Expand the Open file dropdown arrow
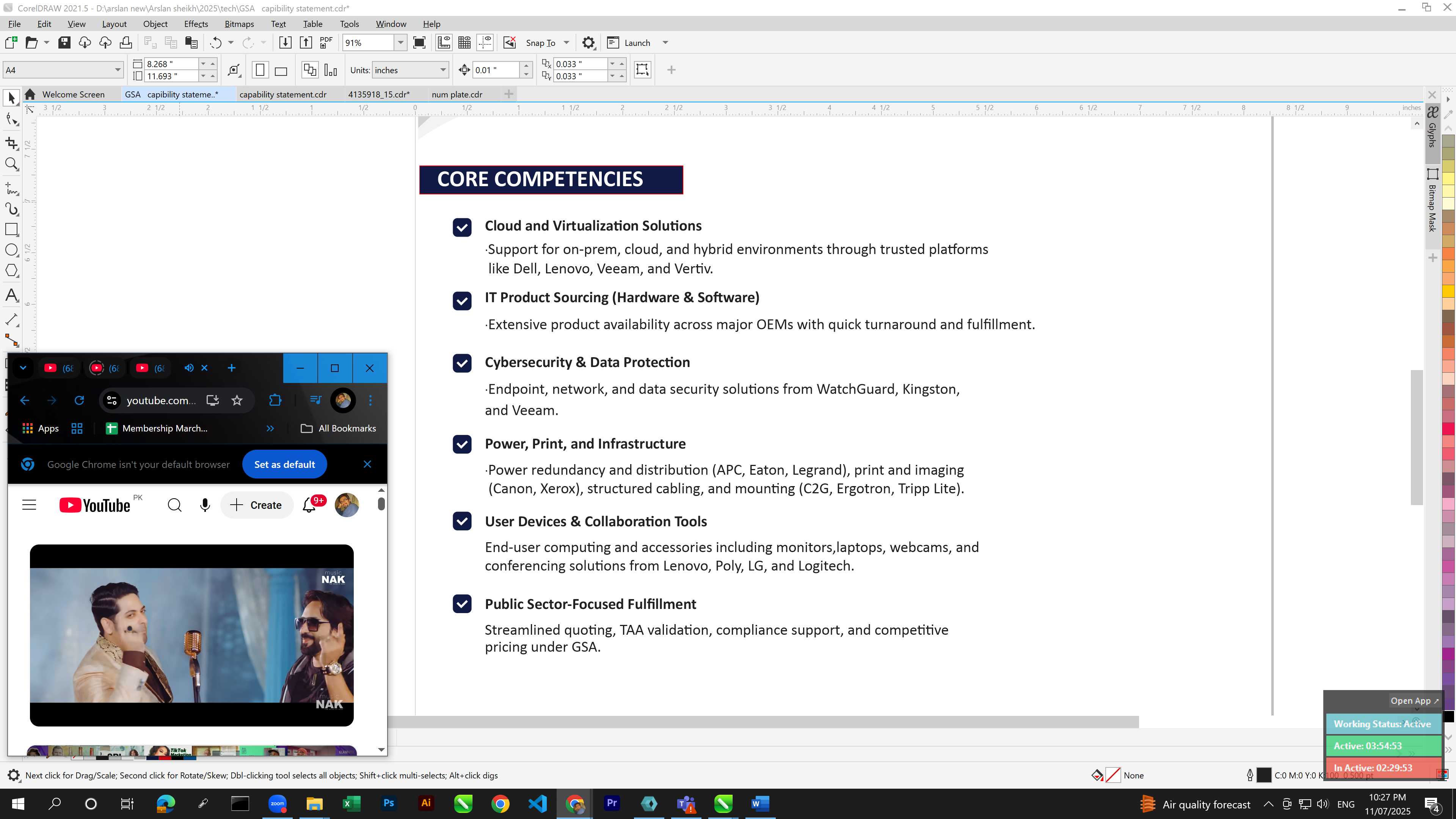Screen dimensions: 1456x819 [46, 42]
